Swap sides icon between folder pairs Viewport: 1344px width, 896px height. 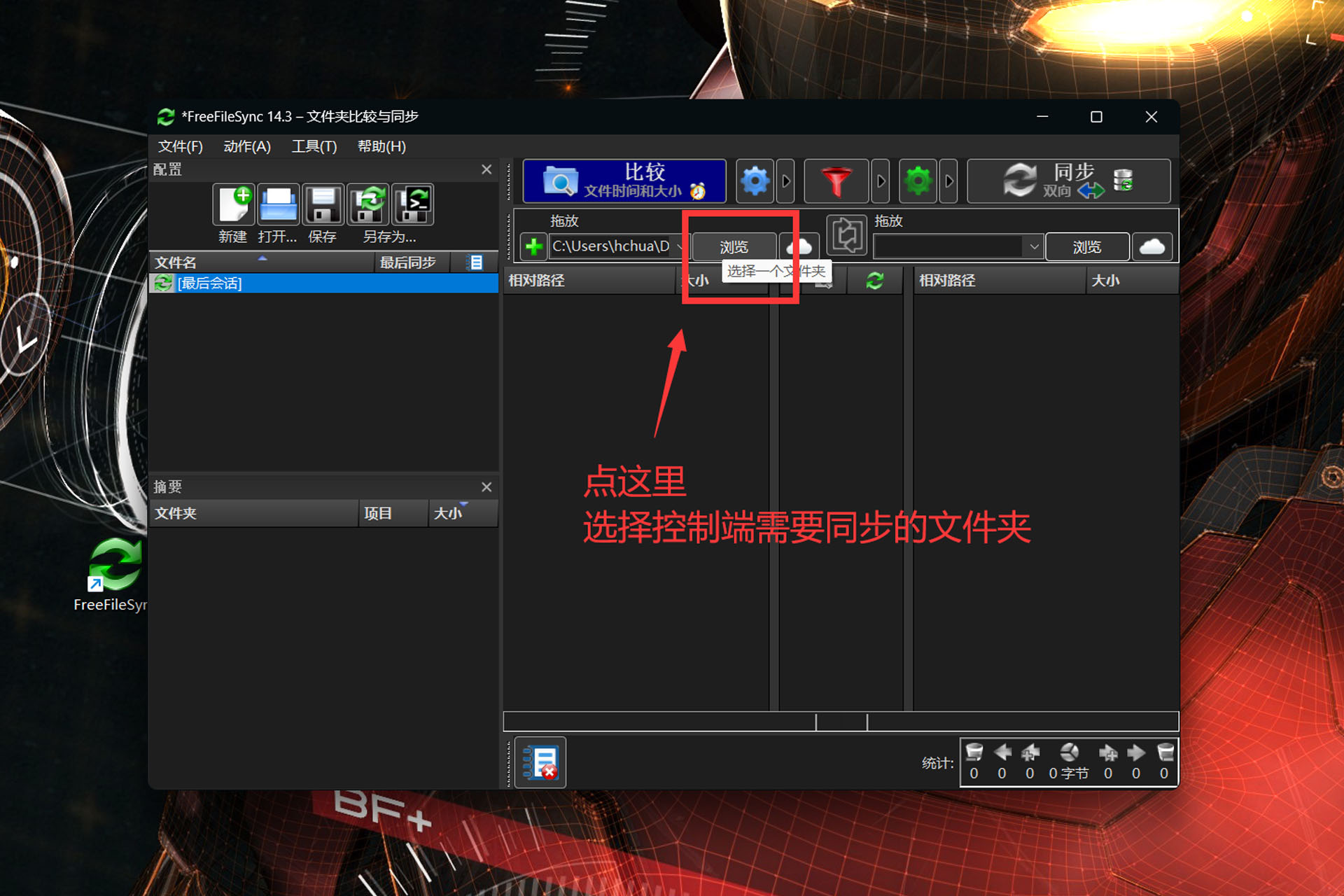point(847,235)
